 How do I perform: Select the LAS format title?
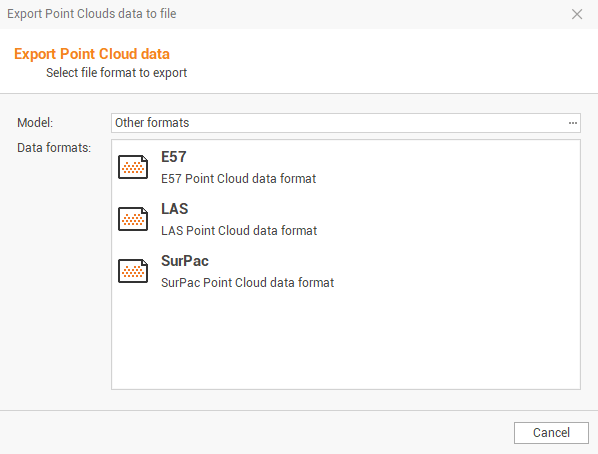tap(175, 209)
